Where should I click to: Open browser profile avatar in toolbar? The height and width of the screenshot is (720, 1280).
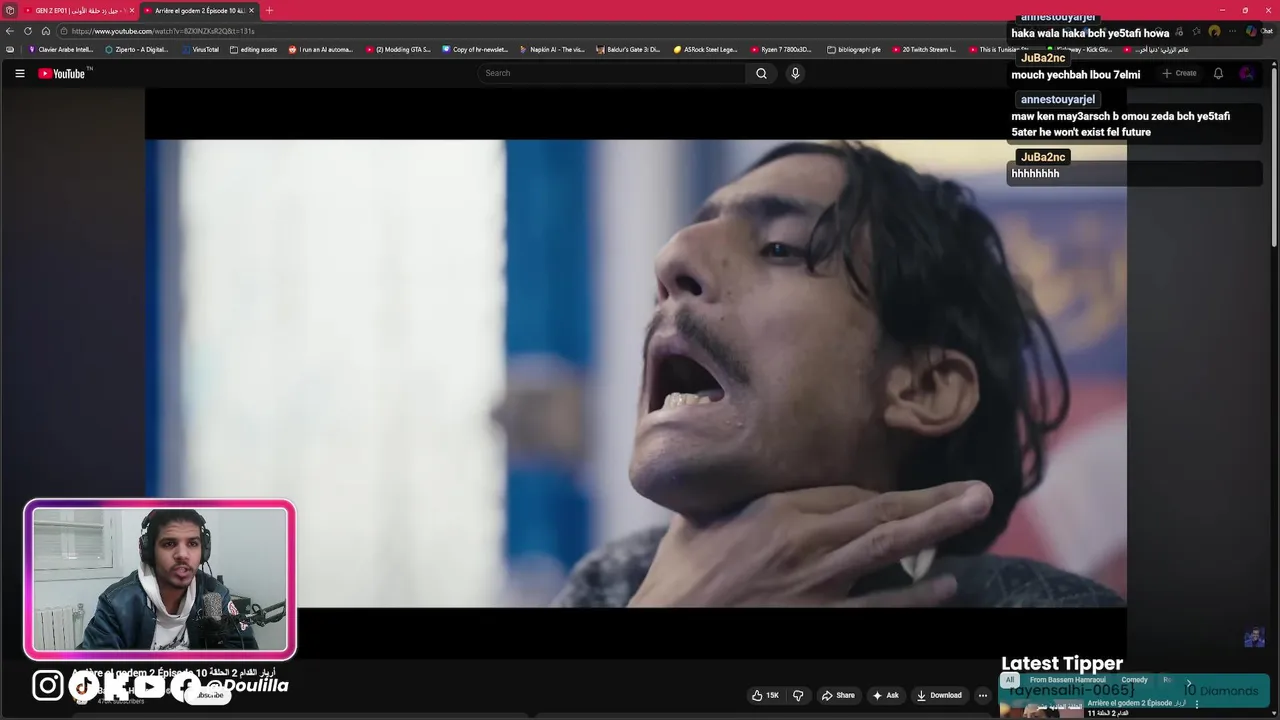tap(1214, 31)
